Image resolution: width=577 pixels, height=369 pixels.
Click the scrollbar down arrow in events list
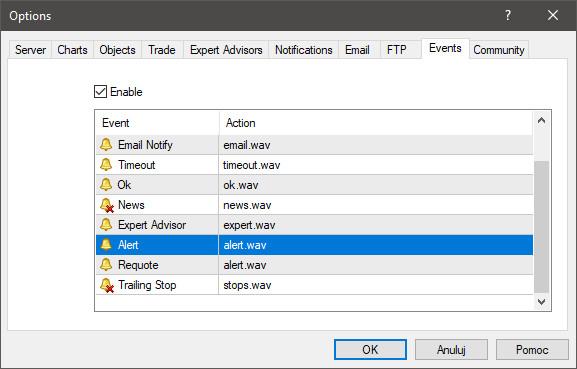(x=541, y=302)
